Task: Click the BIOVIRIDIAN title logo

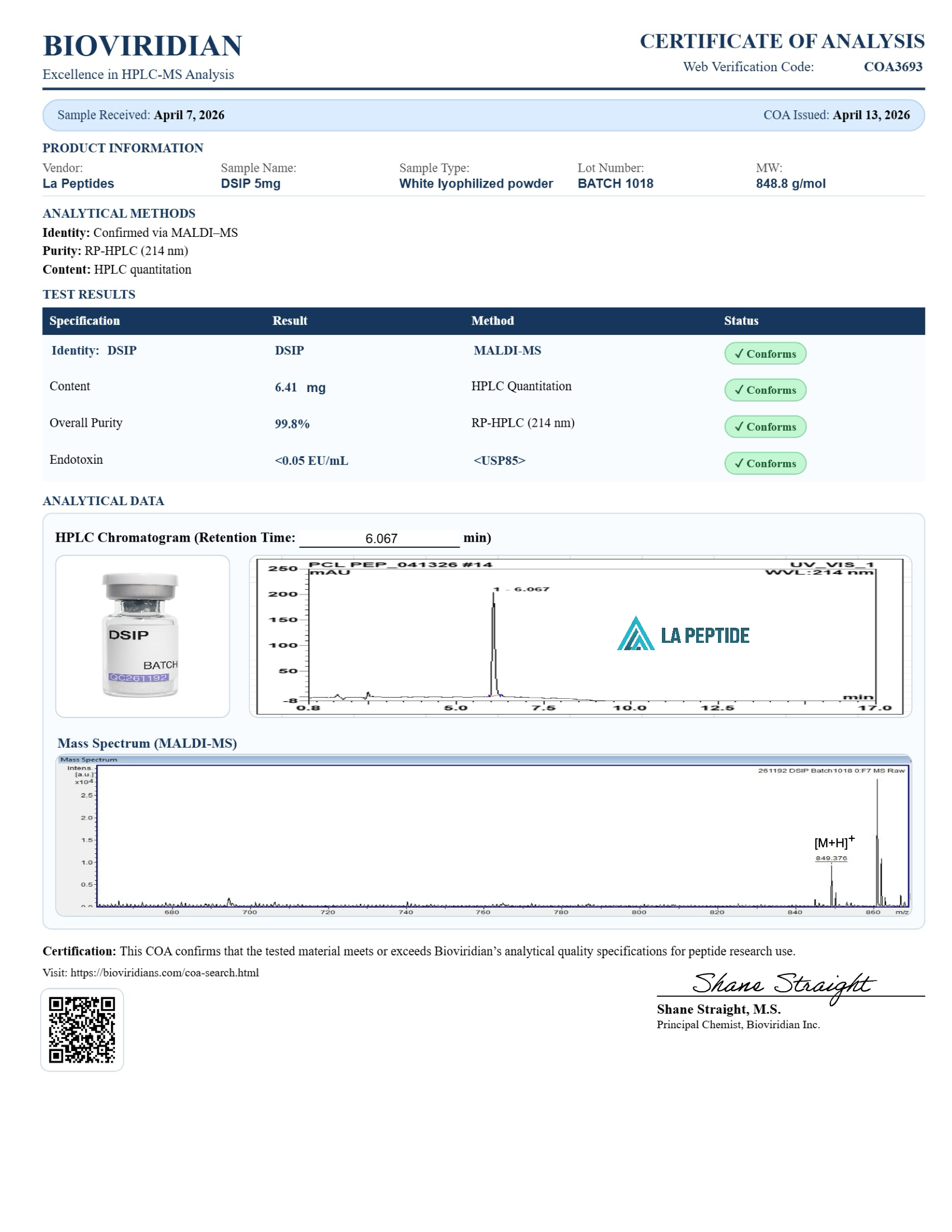Action: [142, 46]
